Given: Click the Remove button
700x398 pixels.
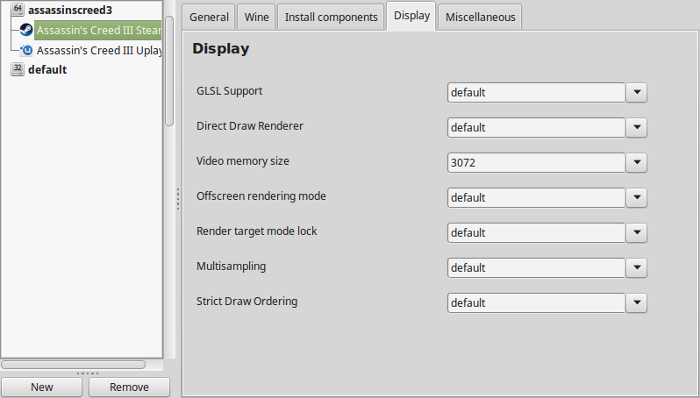Looking at the screenshot, I should click(129, 387).
